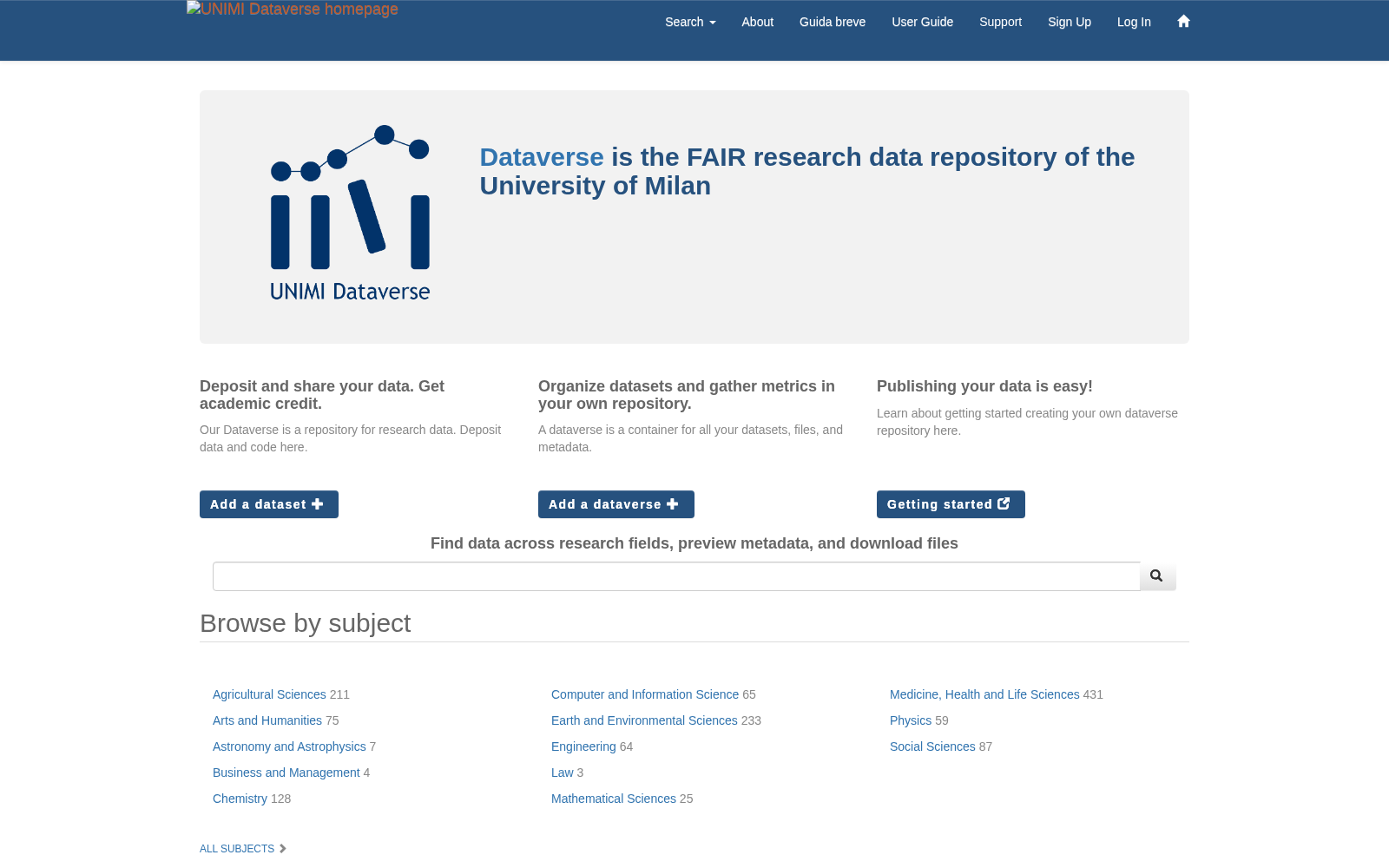This screenshot has height=868, width=1389.
Task: Browse Mathematical Sciences subject
Action: [614, 799]
